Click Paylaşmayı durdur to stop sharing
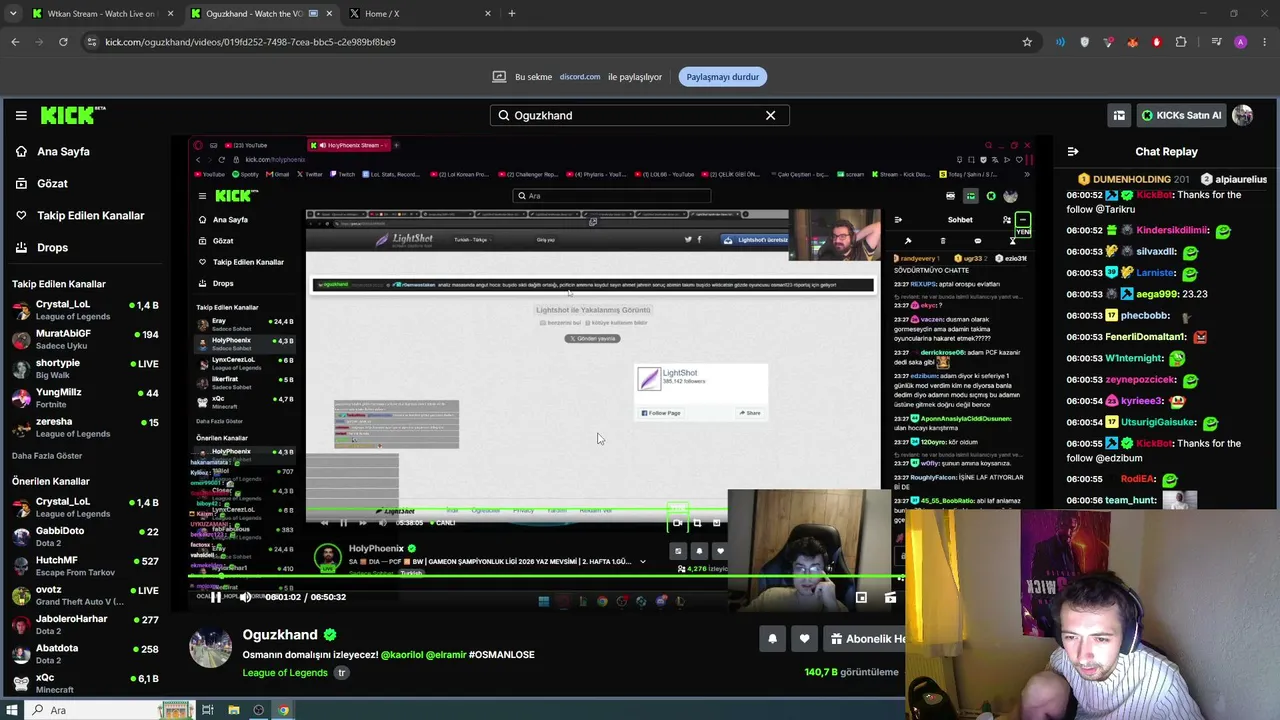 722,77
